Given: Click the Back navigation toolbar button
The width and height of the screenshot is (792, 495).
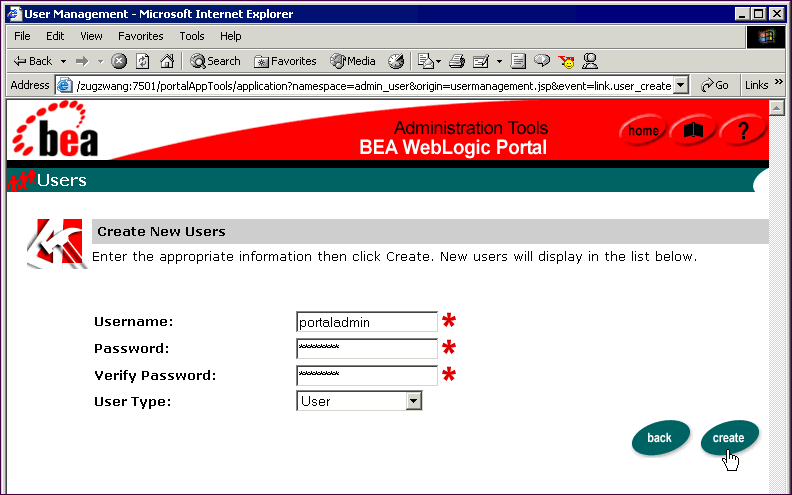Looking at the screenshot, I should (x=33, y=61).
